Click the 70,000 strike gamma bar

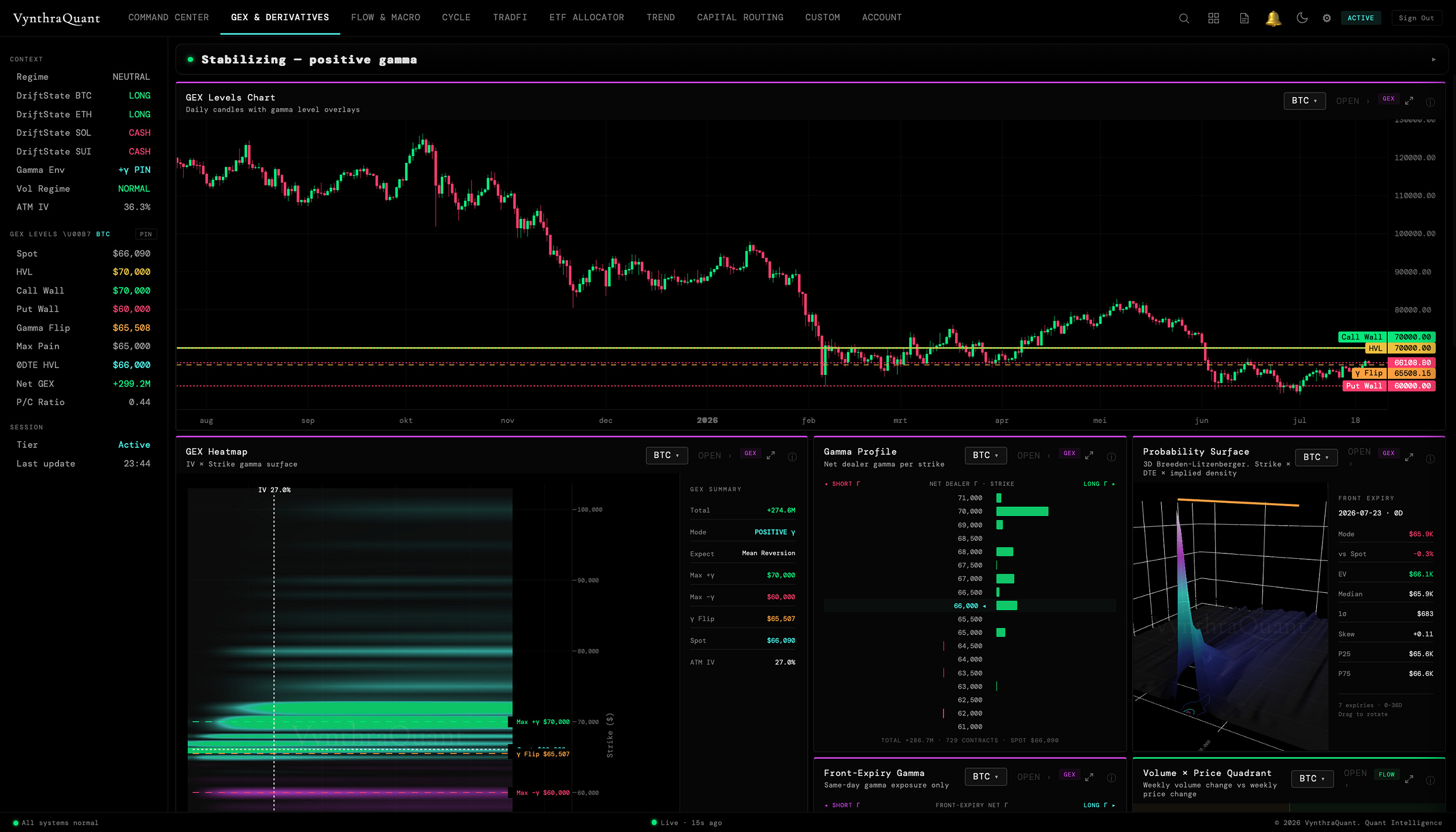coord(1022,511)
